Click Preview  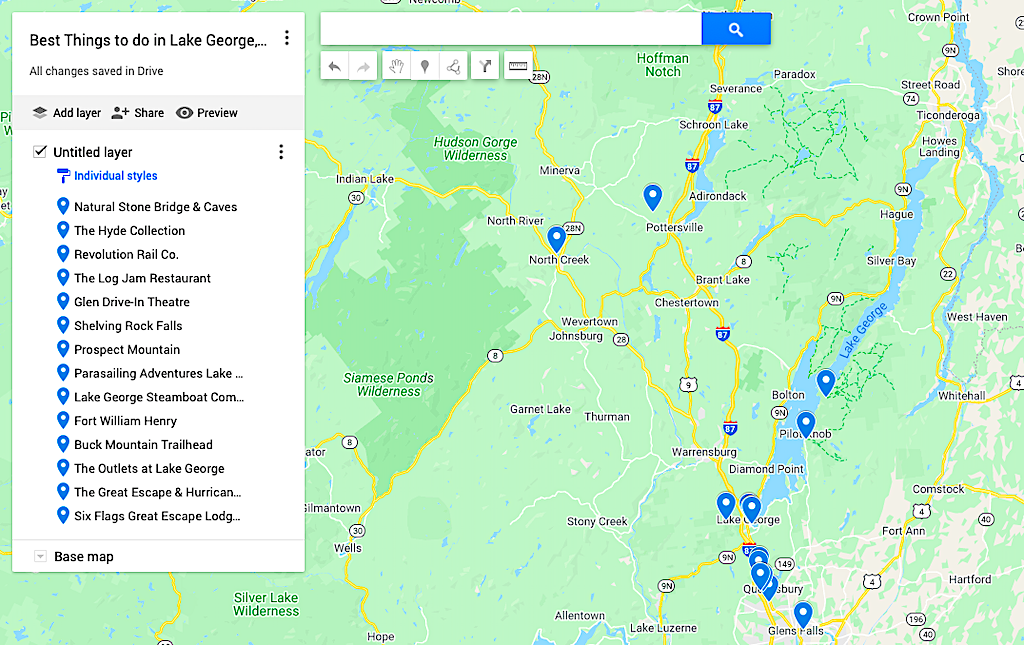pos(207,113)
